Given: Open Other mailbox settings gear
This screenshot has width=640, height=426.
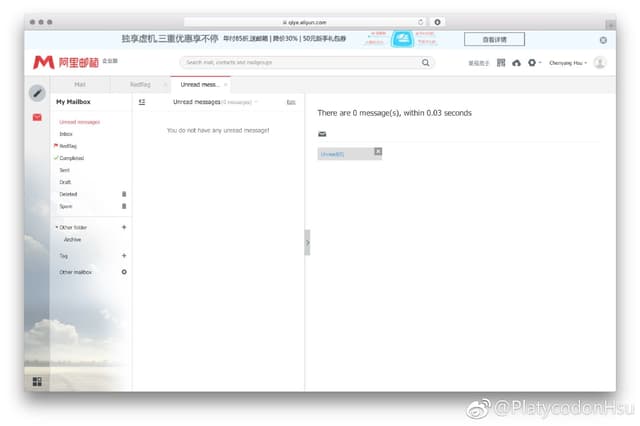Looking at the screenshot, I should (124, 272).
